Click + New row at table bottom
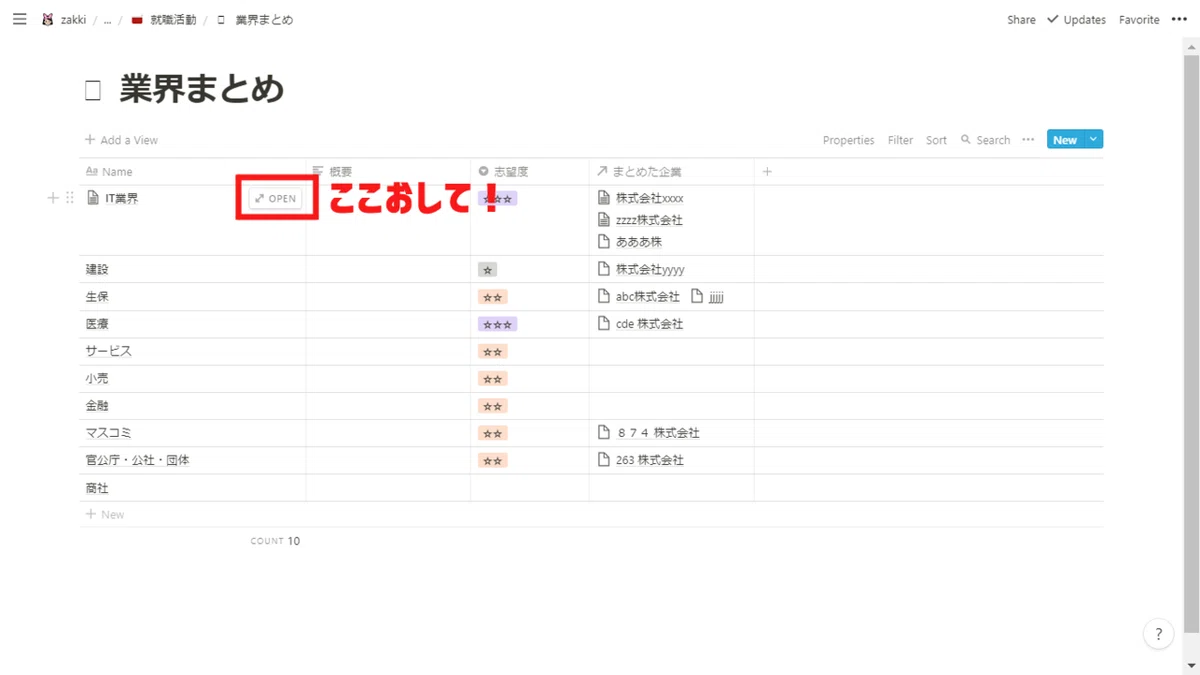 coord(105,514)
